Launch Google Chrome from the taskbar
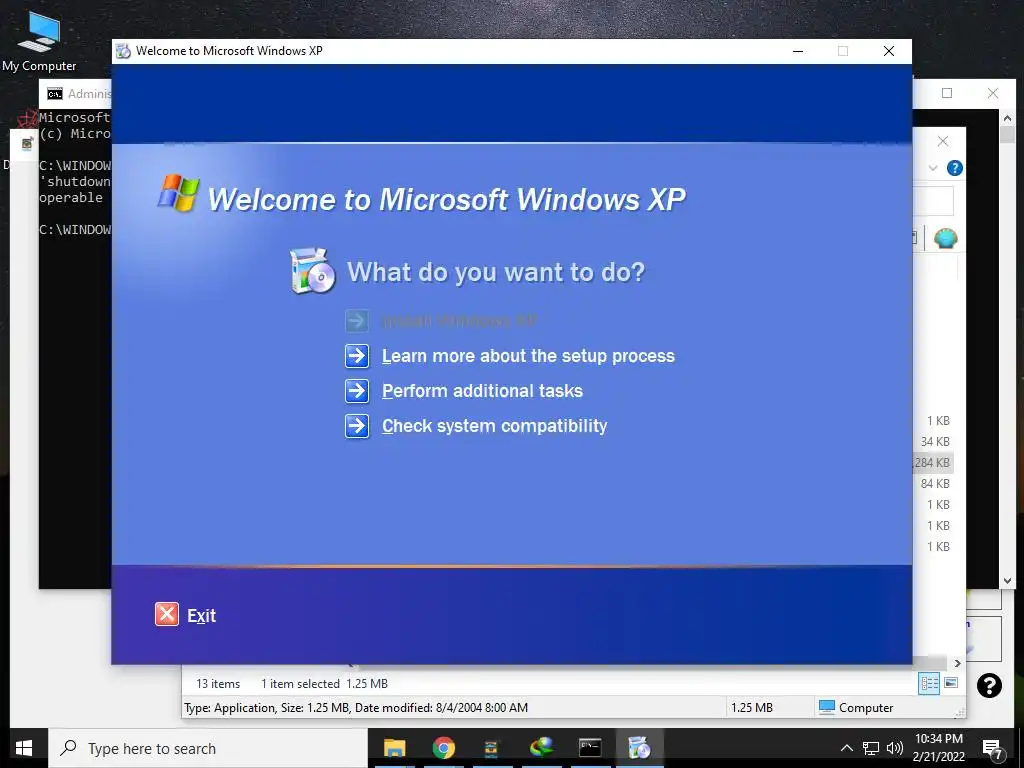The image size is (1024, 768). [x=443, y=748]
